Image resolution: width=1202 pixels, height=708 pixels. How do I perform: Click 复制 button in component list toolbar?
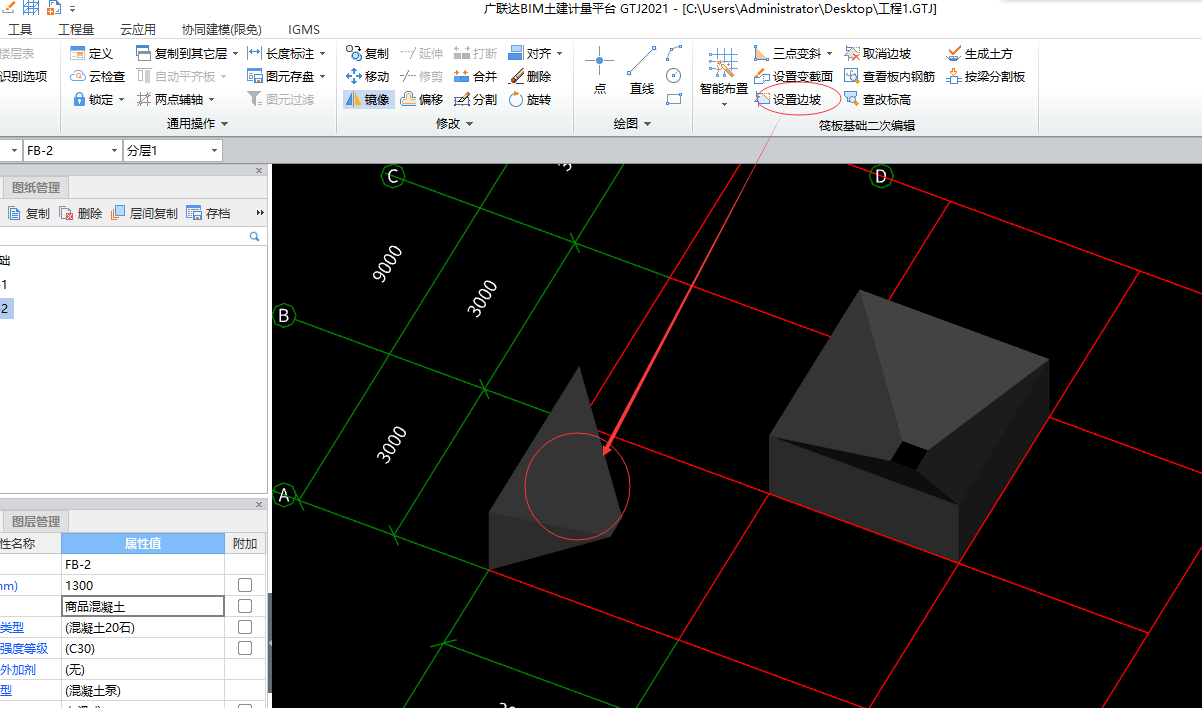29,213
